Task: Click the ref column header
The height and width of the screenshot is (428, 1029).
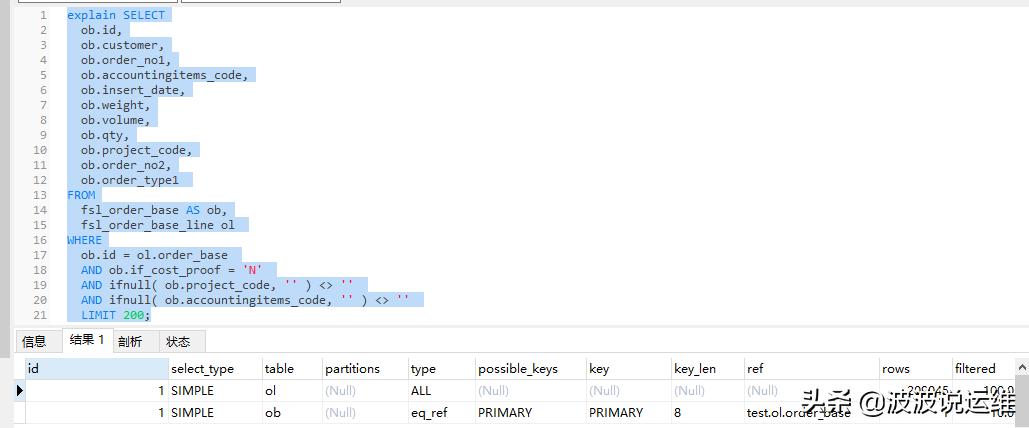Action: (812, 368)
